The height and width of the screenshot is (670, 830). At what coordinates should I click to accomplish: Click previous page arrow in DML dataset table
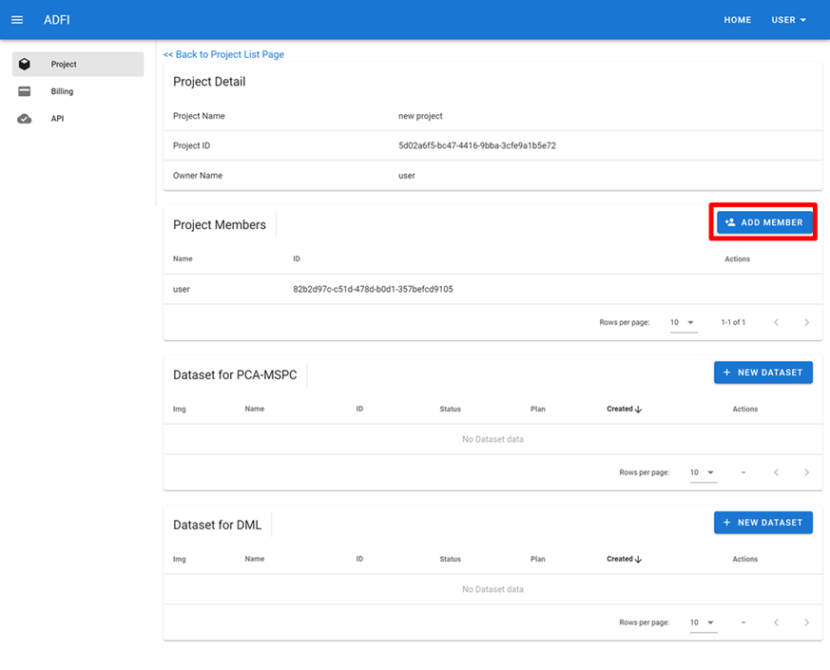[776, 623]
